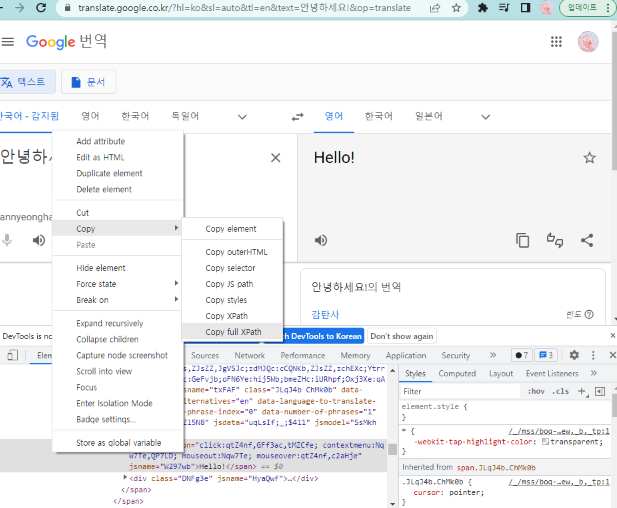Expand the div class DNFg3e node

[125, 478]
